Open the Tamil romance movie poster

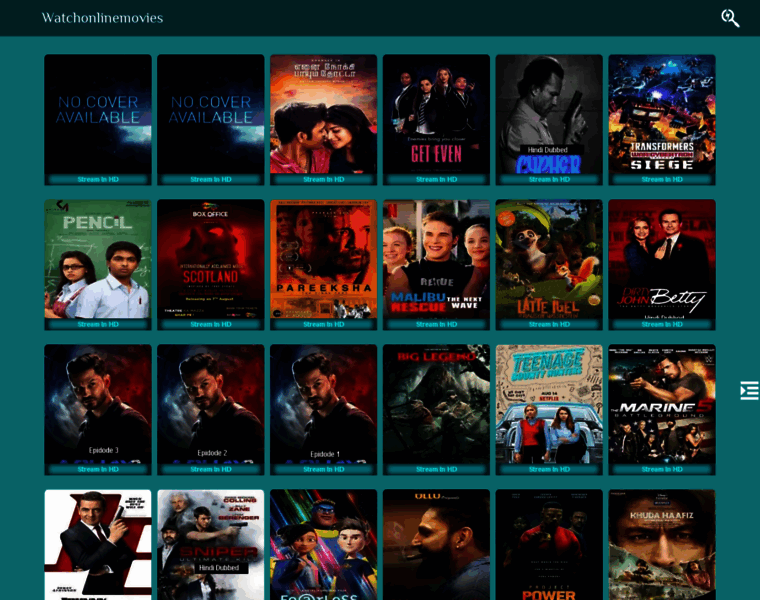click(324, 114)
